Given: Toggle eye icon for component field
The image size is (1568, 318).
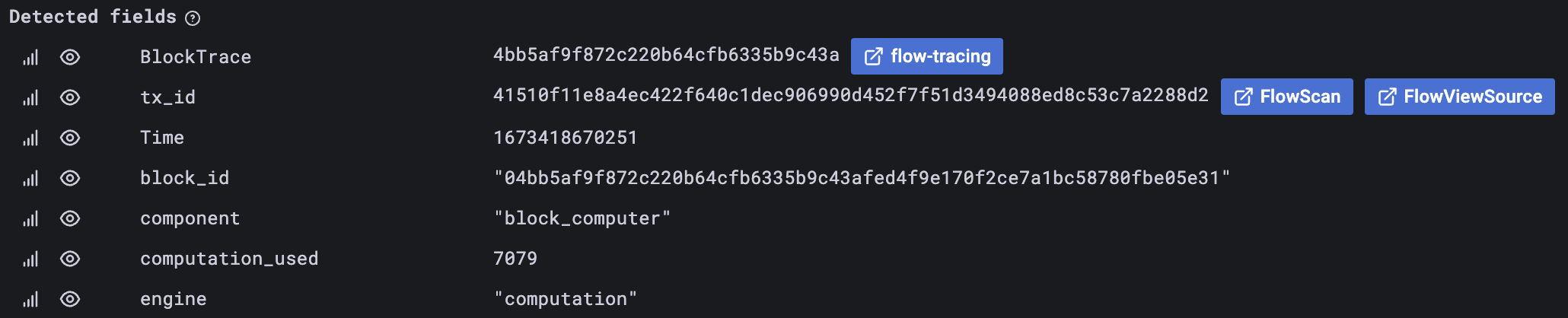Looking at the screenshot, I should pyautogui.click(x=70, y=218).
